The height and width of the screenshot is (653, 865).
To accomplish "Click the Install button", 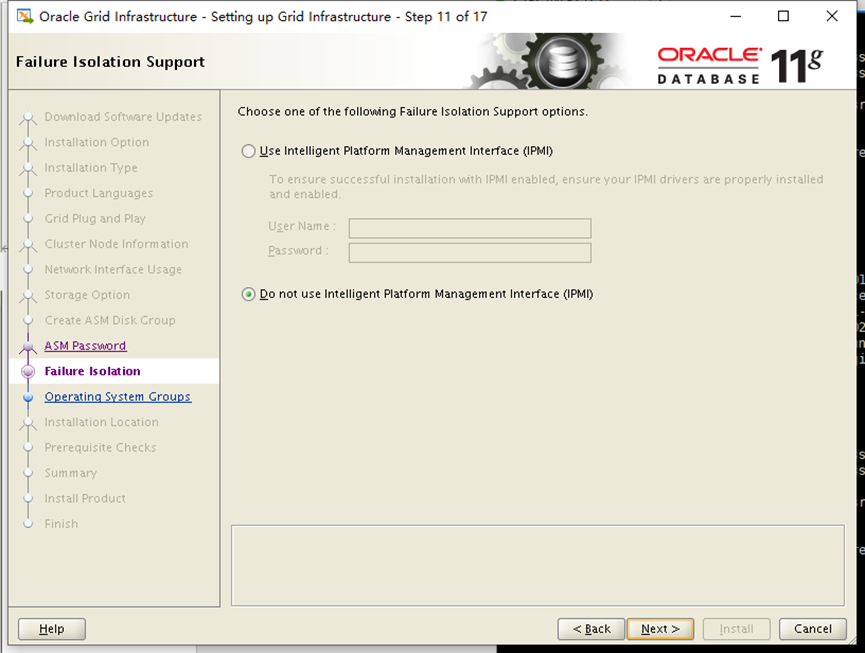I will (736, 629).
